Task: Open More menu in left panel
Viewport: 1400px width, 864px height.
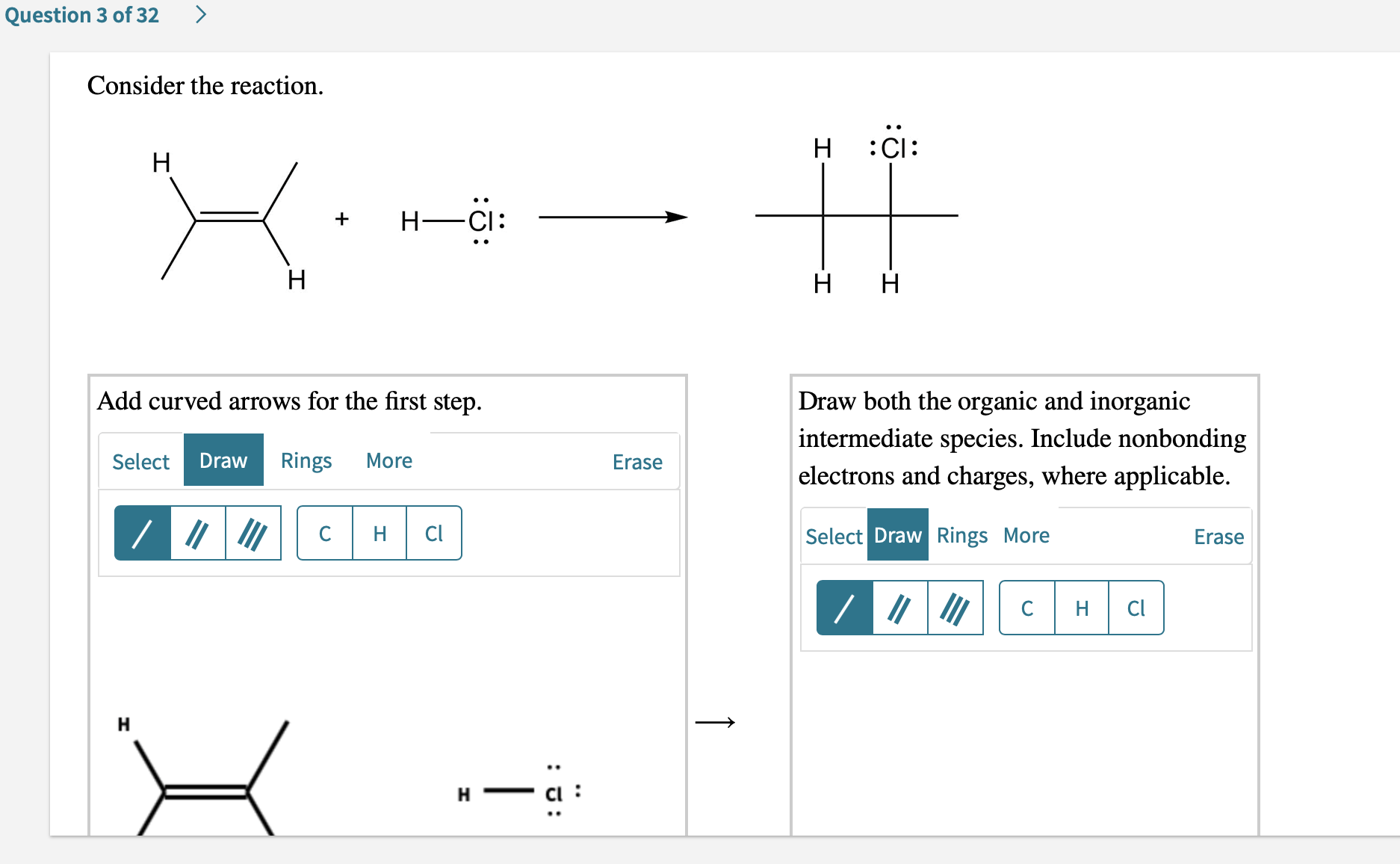Action: 389,460
